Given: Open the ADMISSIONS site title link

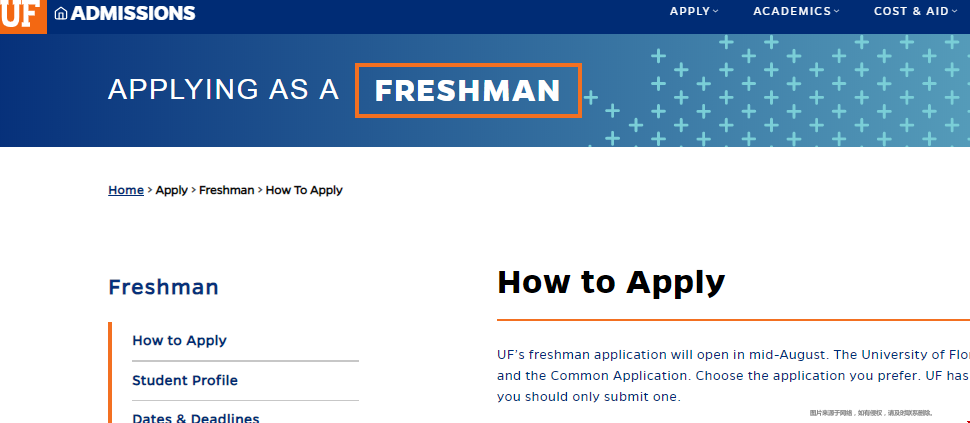Looking at the screenshot, I should (x=133, y=13).
